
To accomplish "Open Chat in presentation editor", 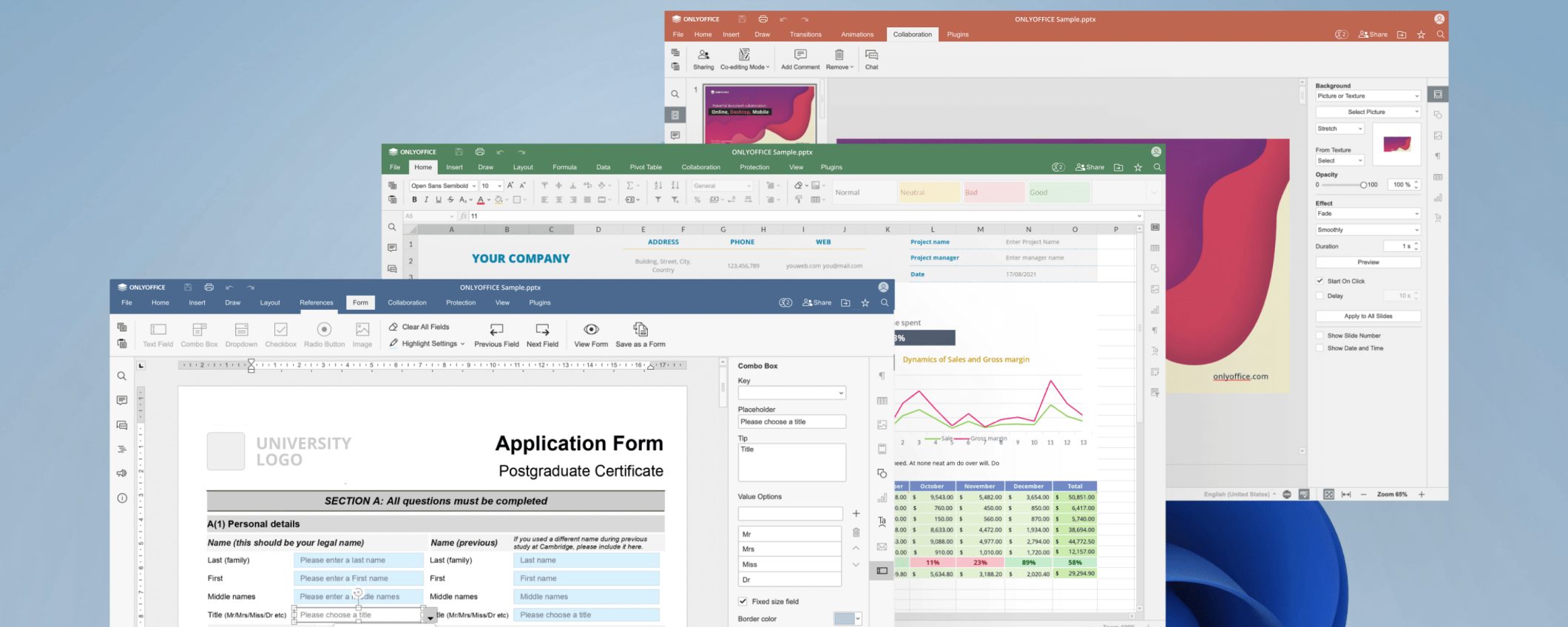I will point(872,59).
